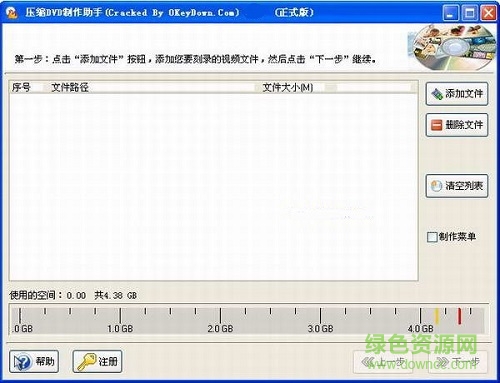Select the 文件大小(M) column header
This screenshot has height=383, width=500.
[293, 88]
